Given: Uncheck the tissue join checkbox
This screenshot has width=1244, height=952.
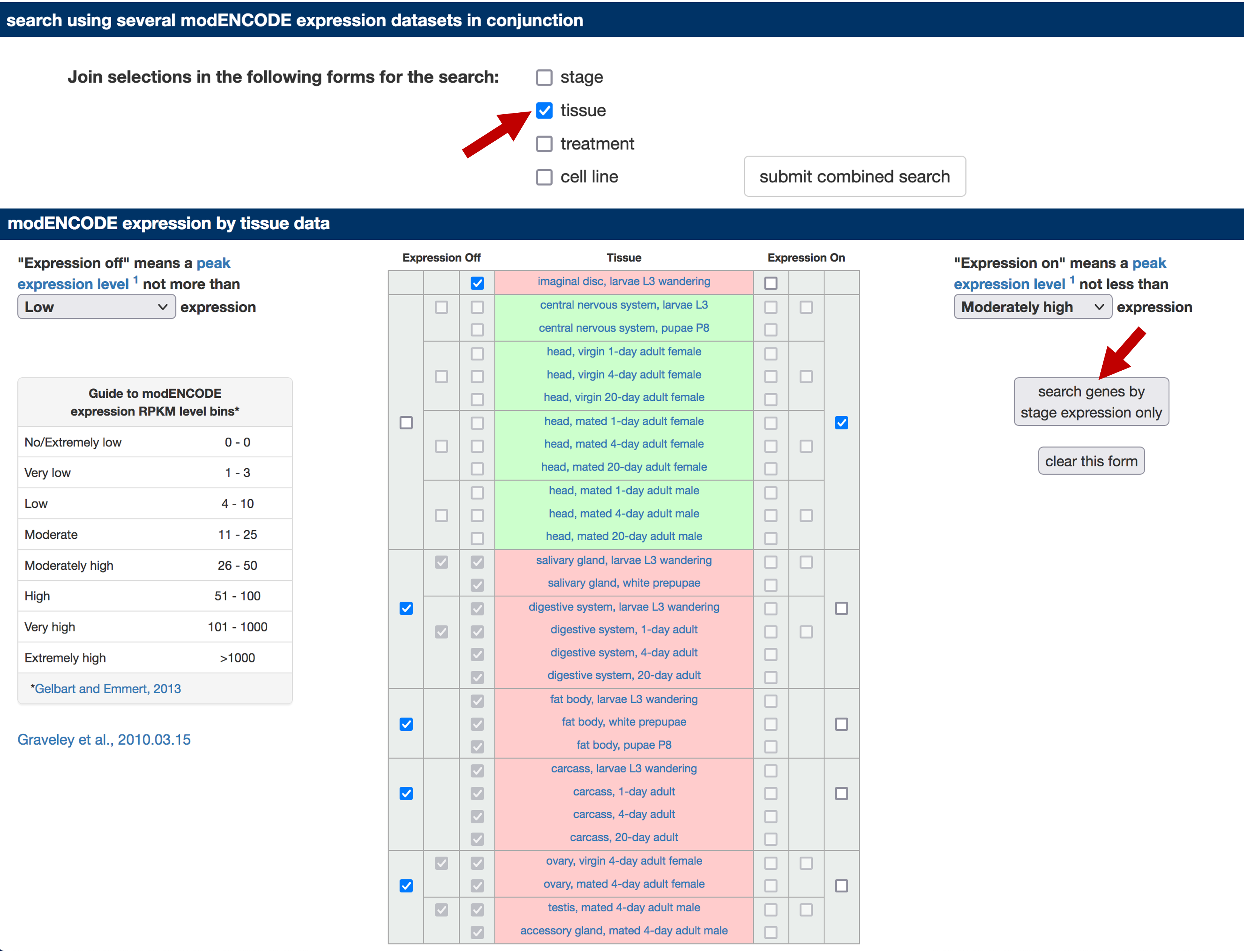Looking at the screenshot, I should (544, 110).
